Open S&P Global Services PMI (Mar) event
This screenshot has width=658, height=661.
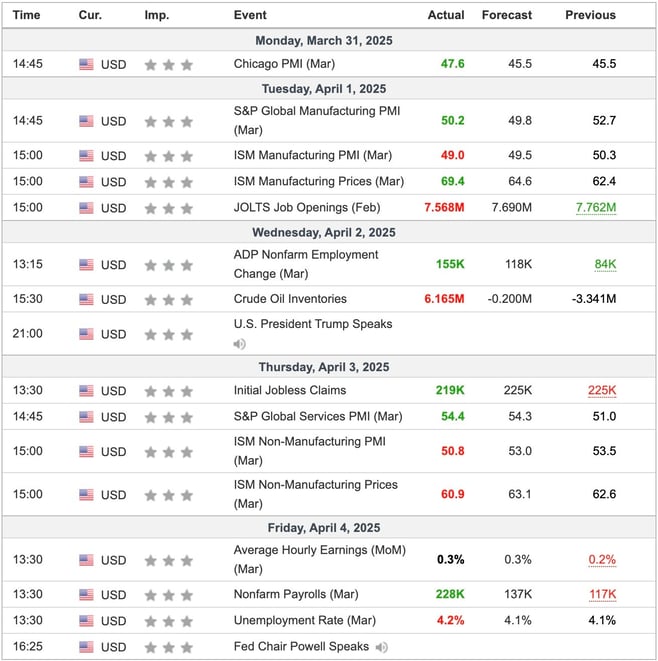pyautogui.click(x=318, y=416)
